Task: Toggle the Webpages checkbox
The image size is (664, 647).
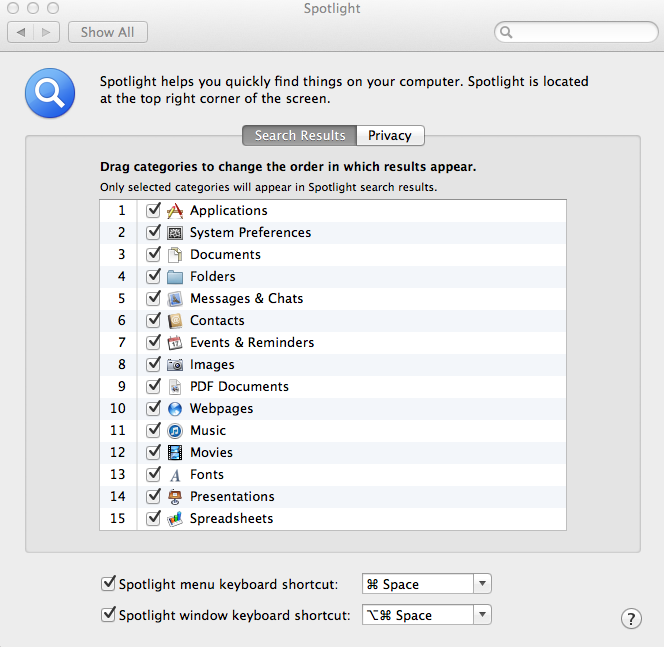Action: pyautogui.click(x=153, y=408)
